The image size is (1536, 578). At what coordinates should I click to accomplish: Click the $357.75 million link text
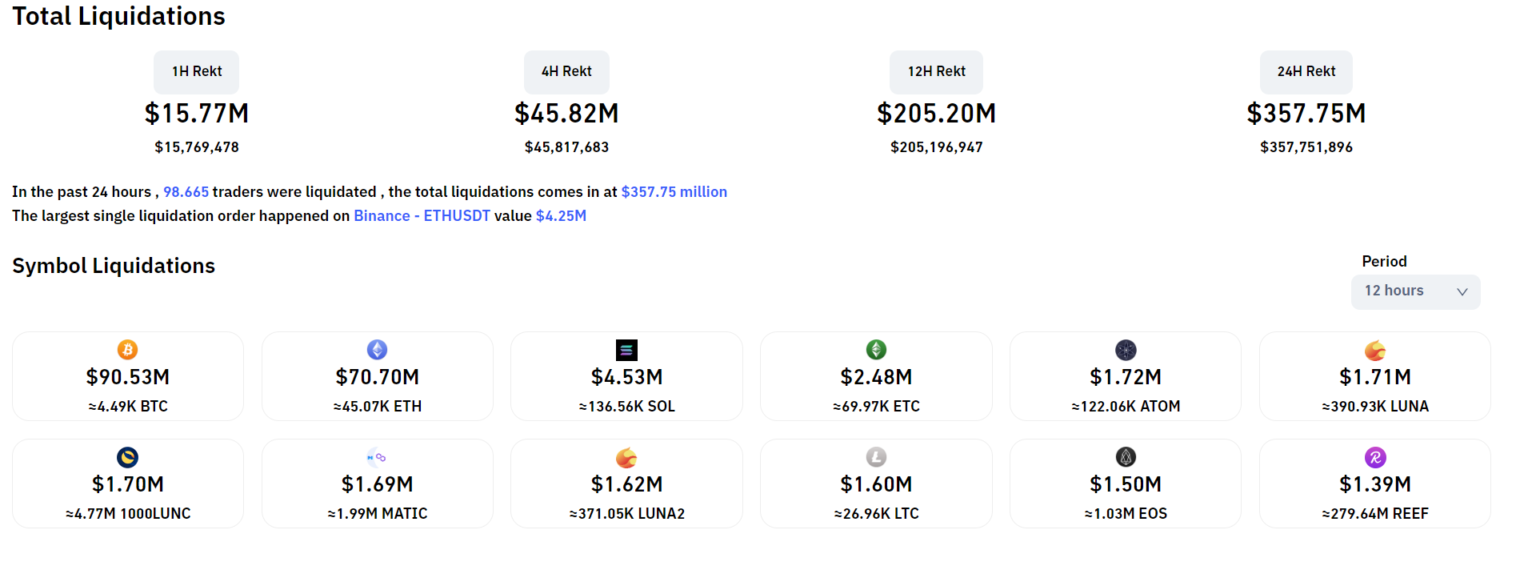(674, 191)
